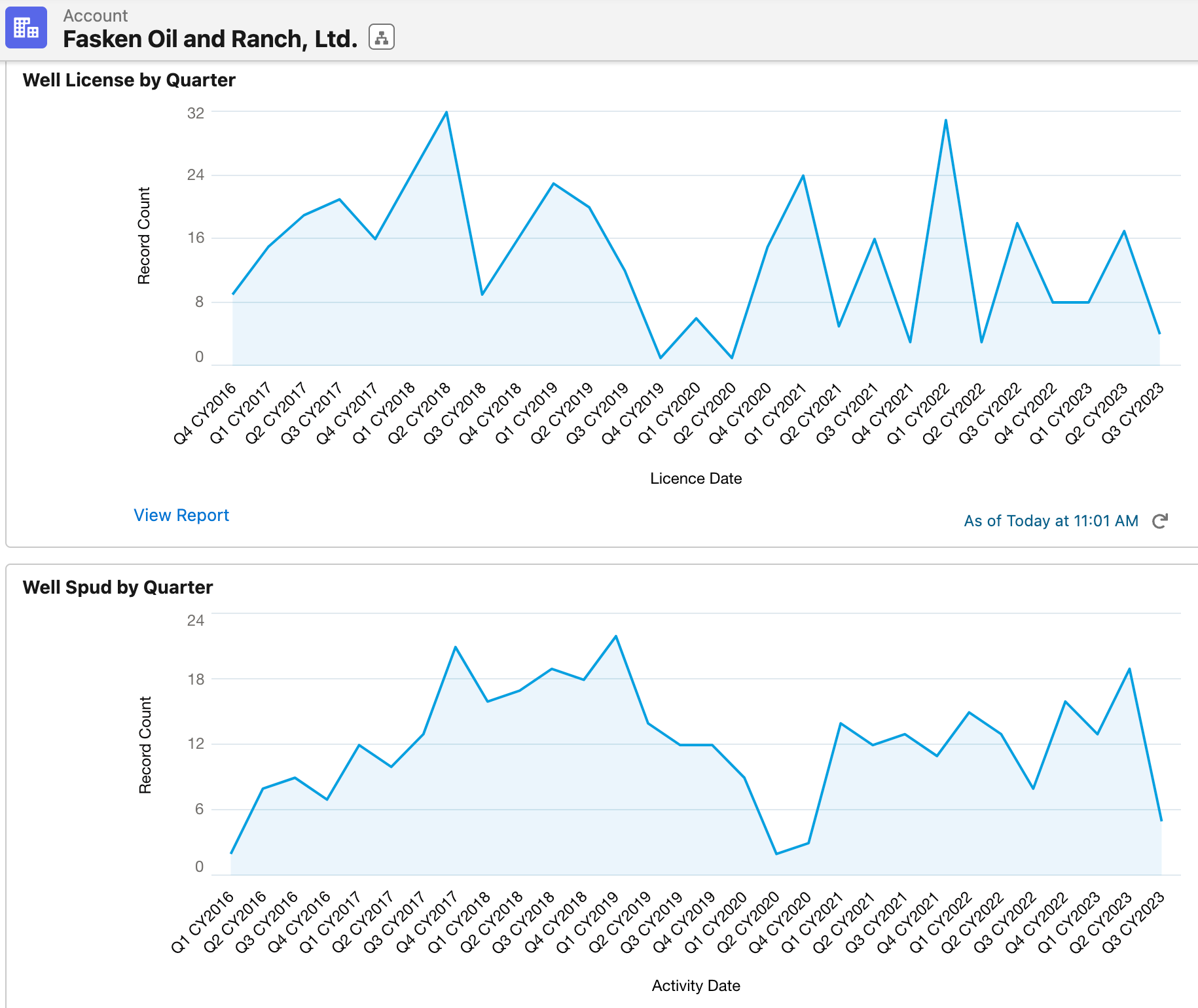Click the Fasken Oil and Ranch, Ltd. title
Viewport: 1198px width, 1008px height.
[x=209, y=39]
